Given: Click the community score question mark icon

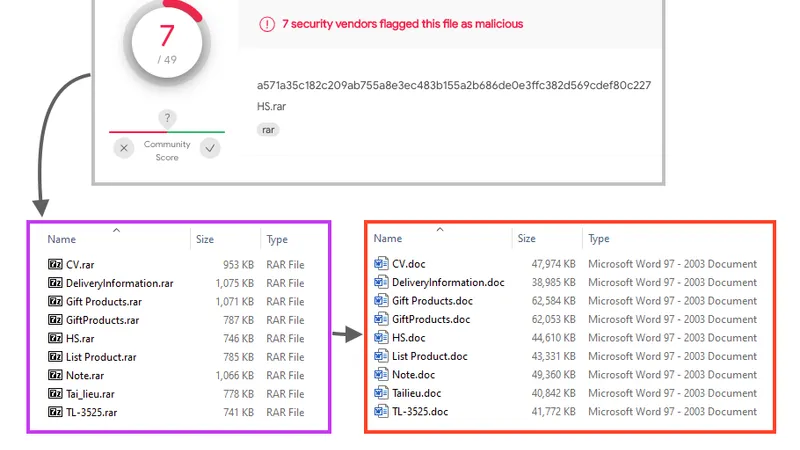Looking at the screenshot, I should pyautogui.click(x=167, y=118).
